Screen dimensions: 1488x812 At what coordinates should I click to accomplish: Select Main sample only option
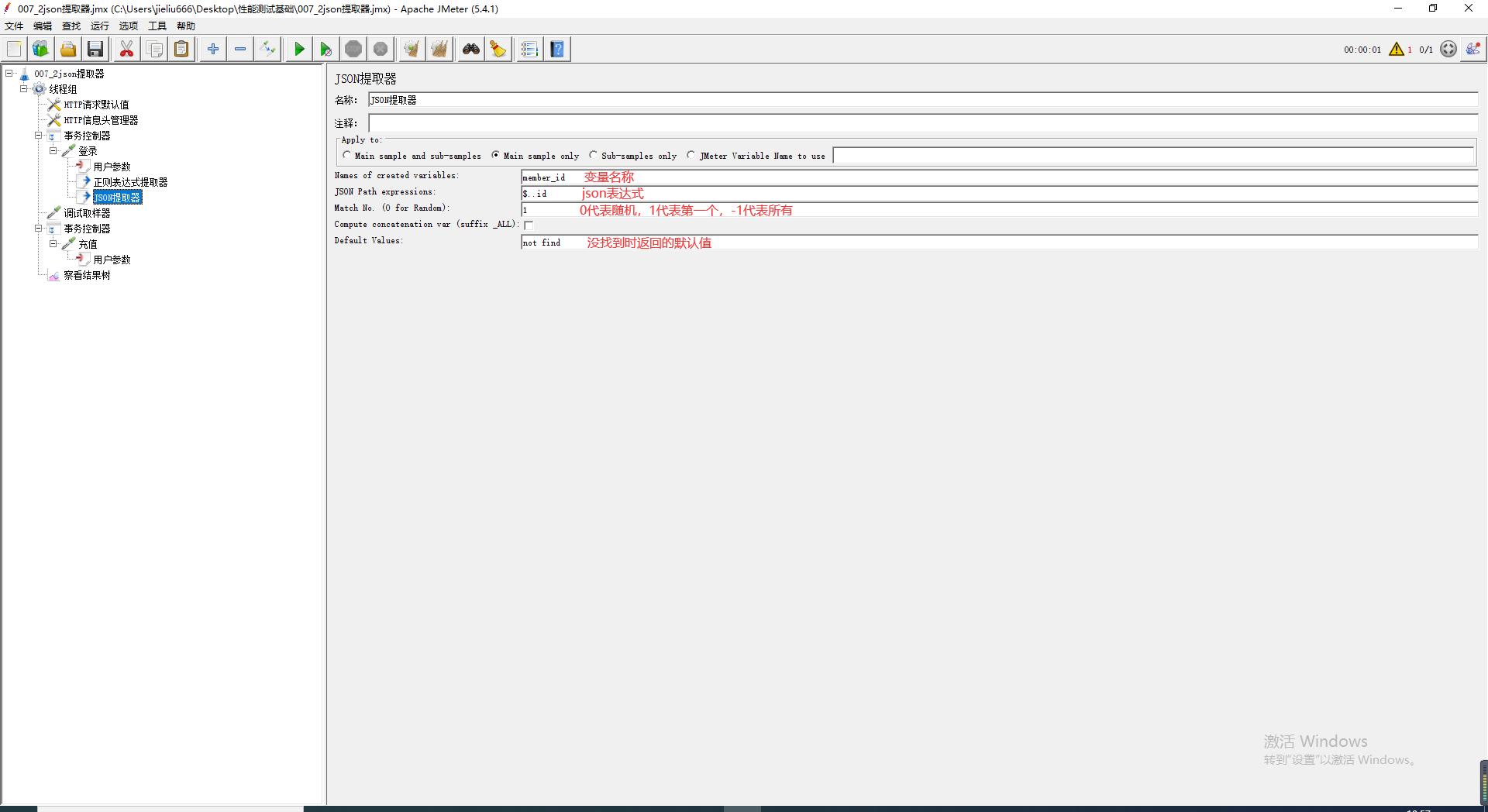[535, 156]
